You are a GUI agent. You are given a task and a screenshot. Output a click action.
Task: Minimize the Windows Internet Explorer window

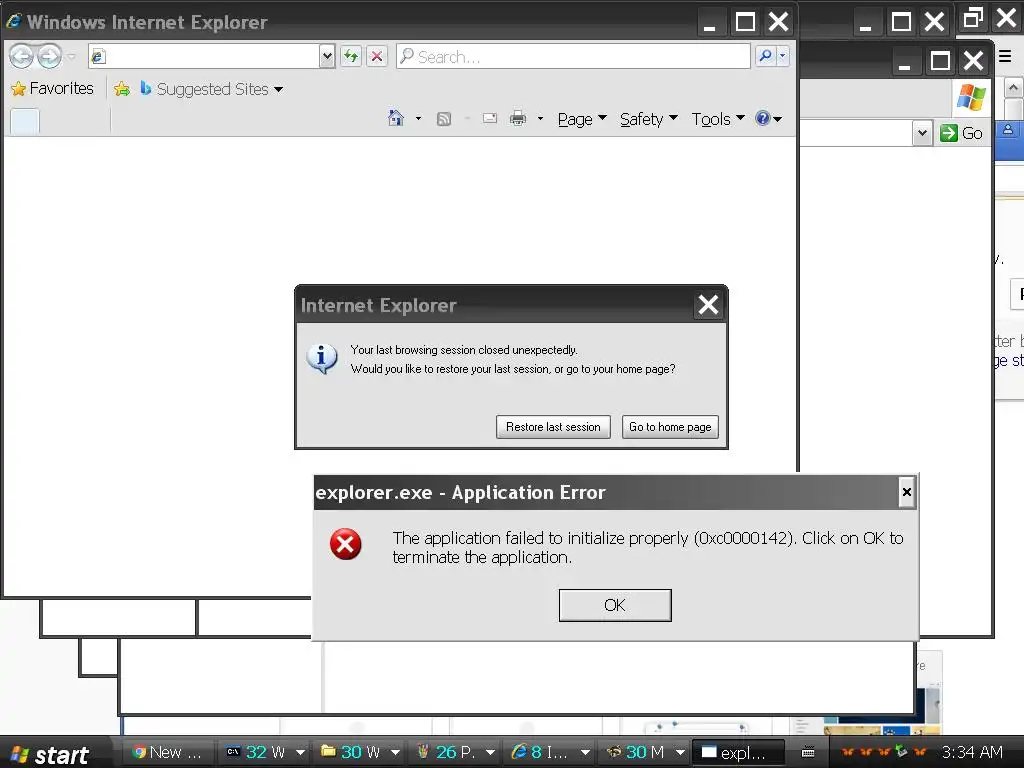pyautogui.click(x=711, y=22)
